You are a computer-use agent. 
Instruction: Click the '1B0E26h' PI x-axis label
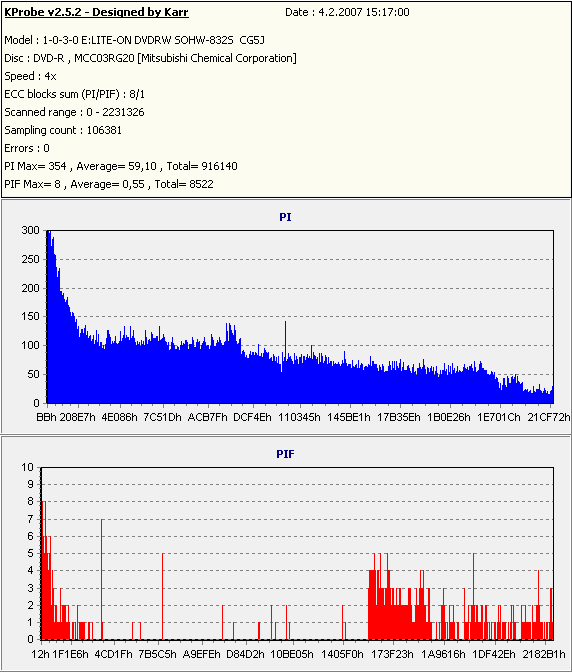449,417
